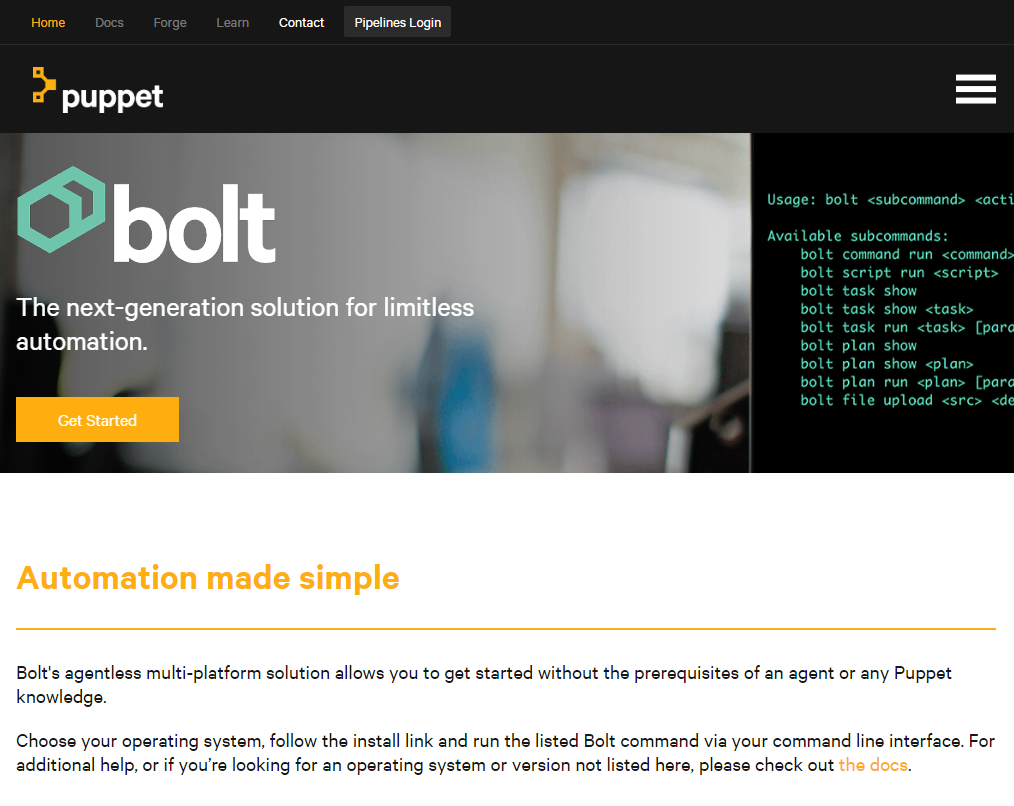The width and height of the screenshot is (1014, 806).
Task: Click the "bolt file upload" line
Action: pos(907,400)
